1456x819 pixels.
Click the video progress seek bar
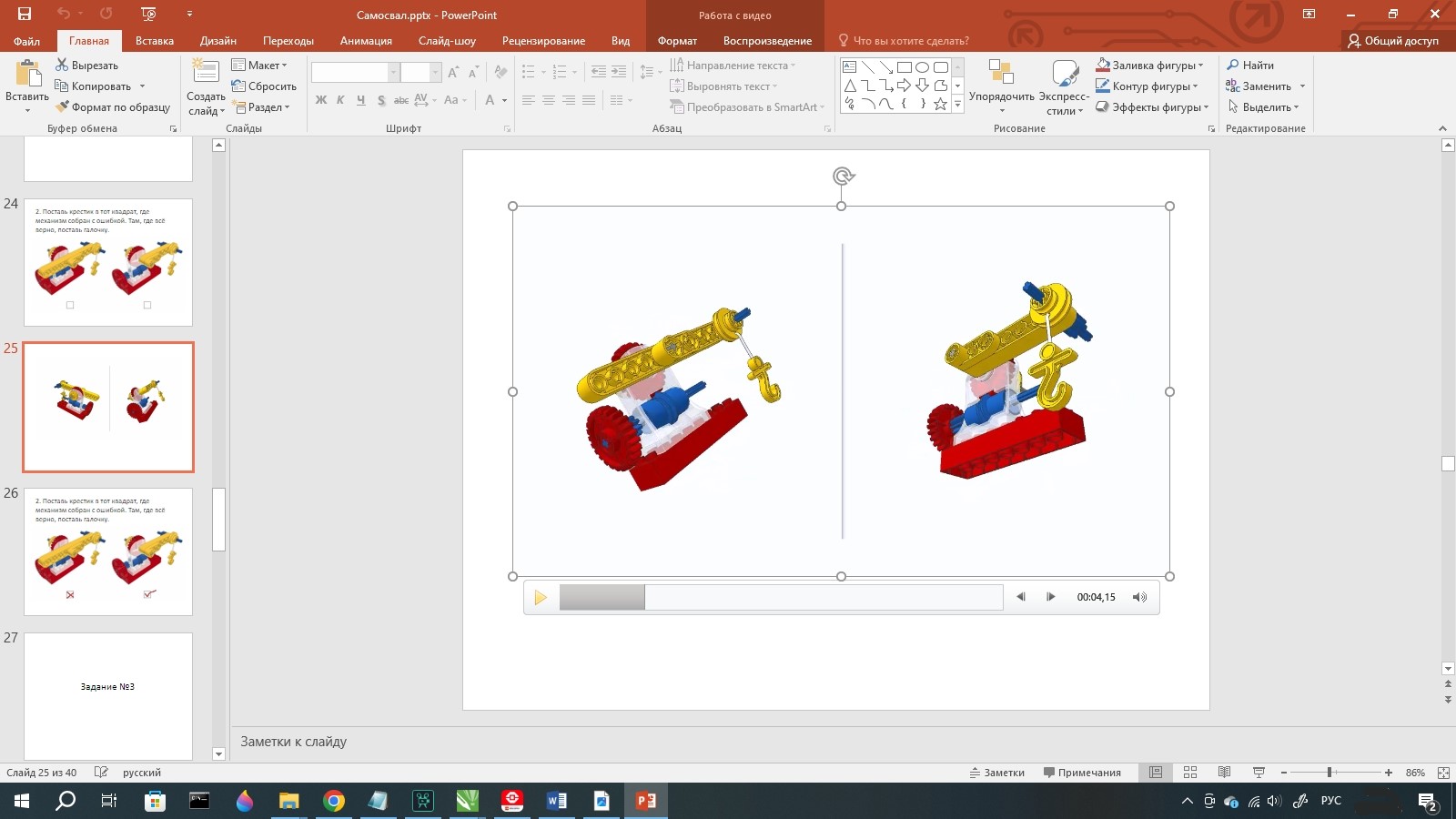point(781,598)
